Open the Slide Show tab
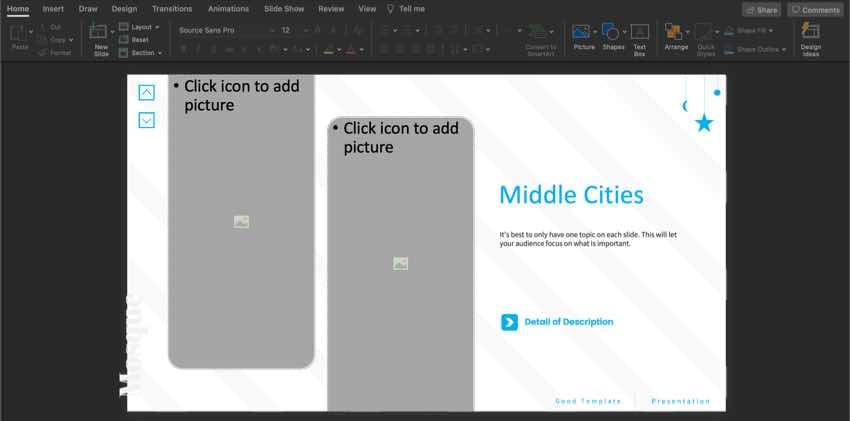This screenshot has height=421, width=850. pos(284,9)
